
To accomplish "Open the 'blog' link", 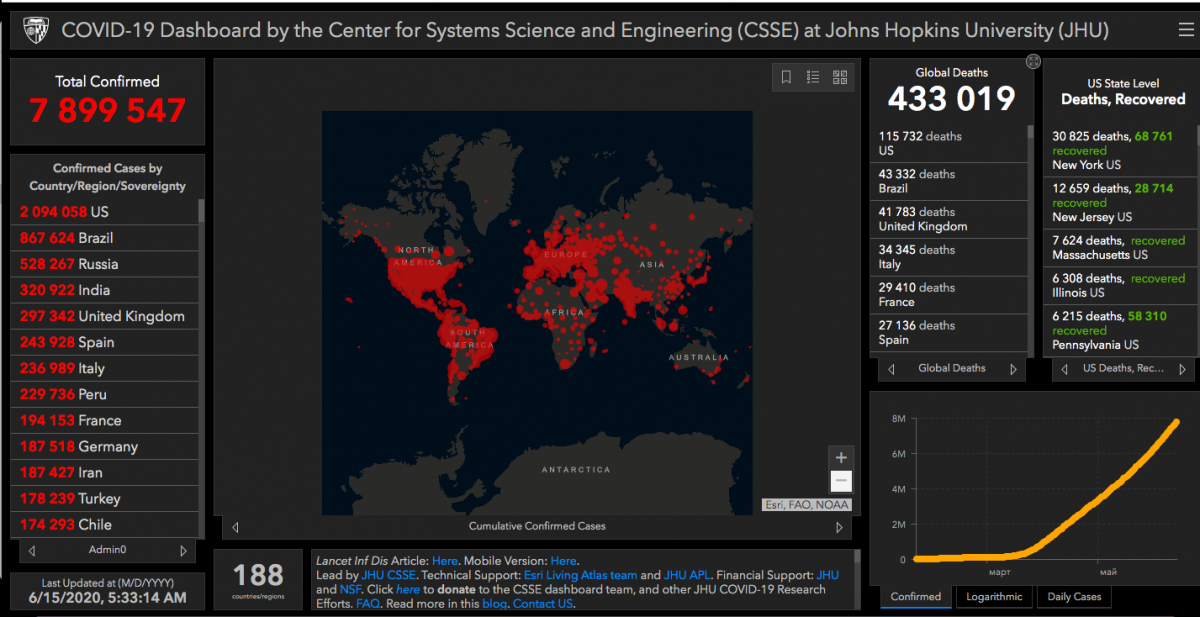I will coord(495,604).
